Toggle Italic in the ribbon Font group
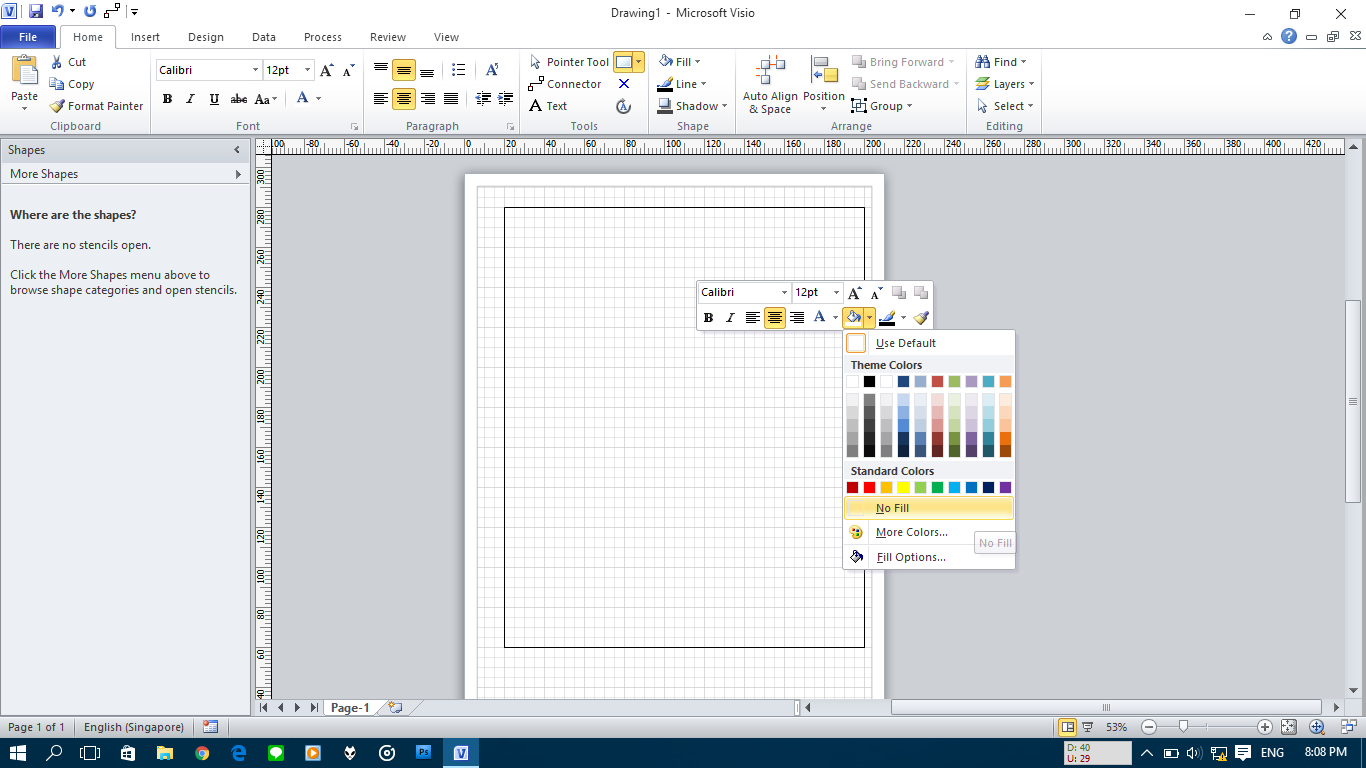The height and width of the screenshot is (768, 1366). 190,99
